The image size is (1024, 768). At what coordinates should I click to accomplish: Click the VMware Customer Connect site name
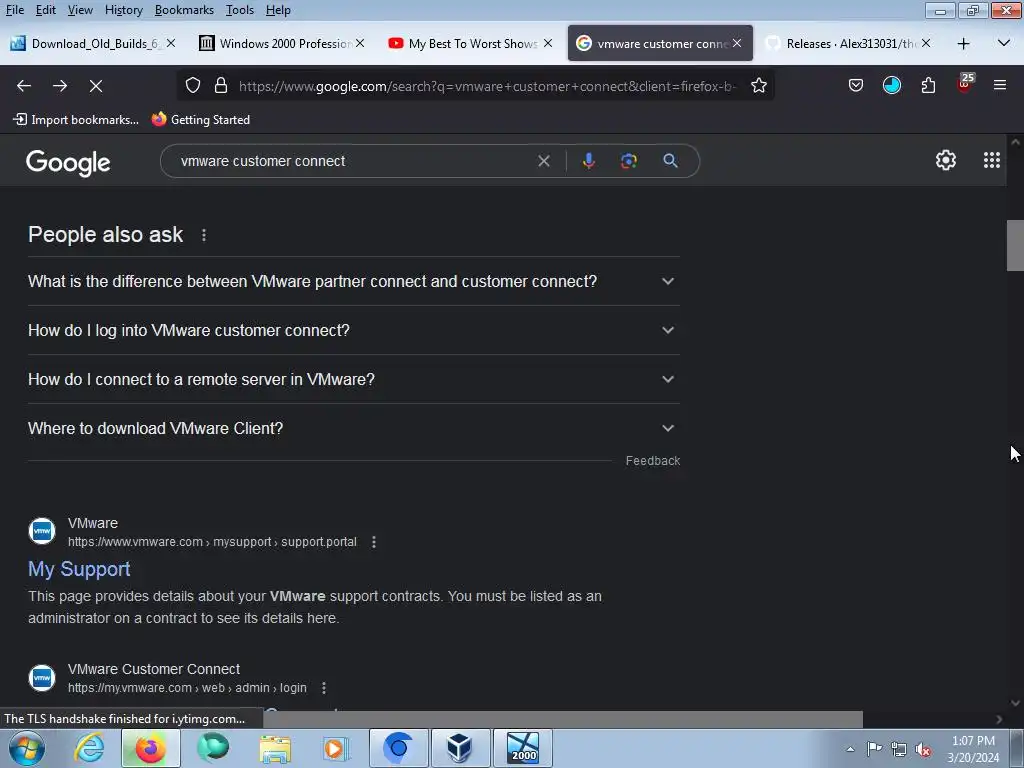coord(153,669)
